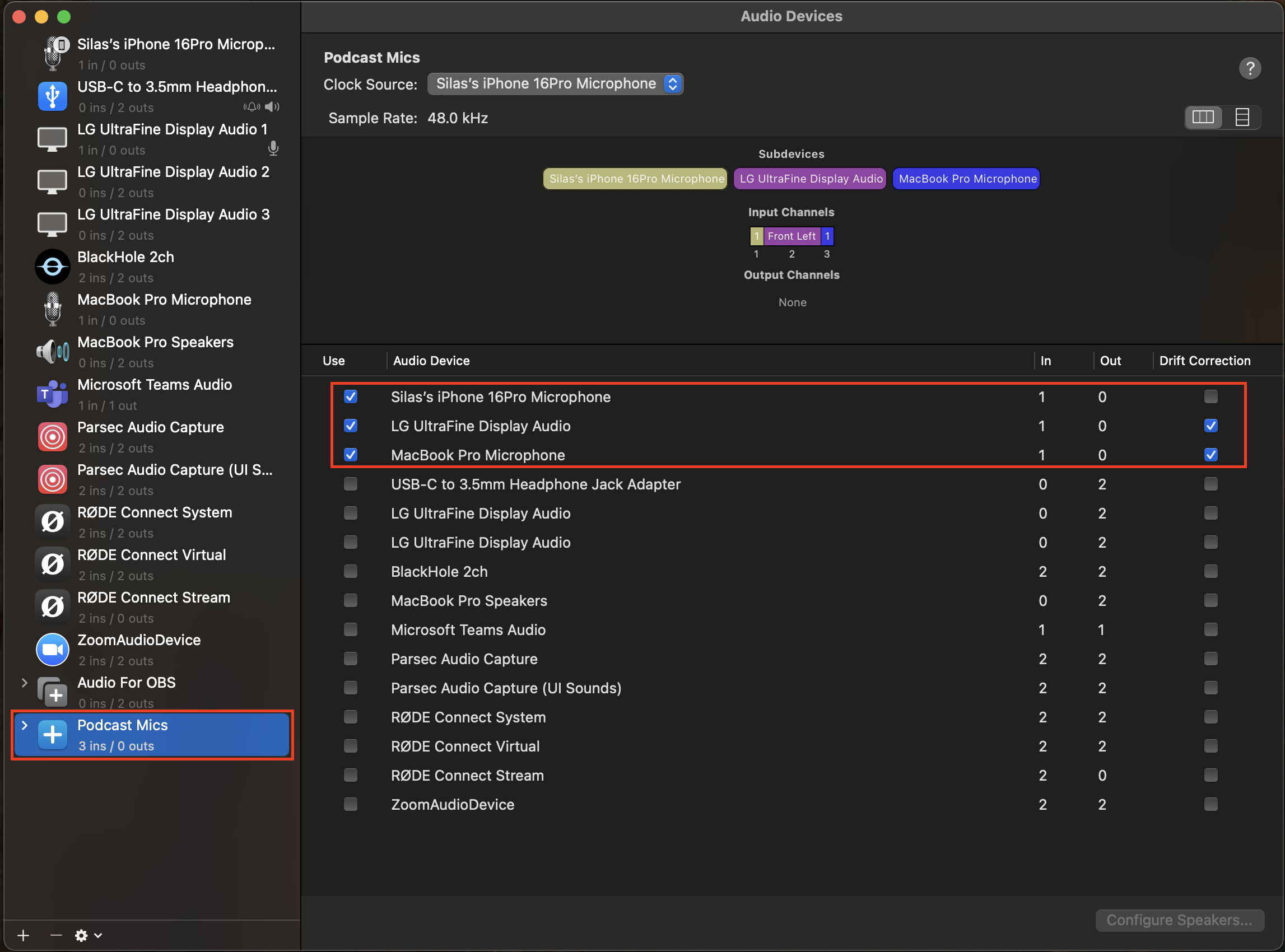This screenshot has height=952, width=1285.
Task: Remove selected device with minus button
Action: [56, 935]
